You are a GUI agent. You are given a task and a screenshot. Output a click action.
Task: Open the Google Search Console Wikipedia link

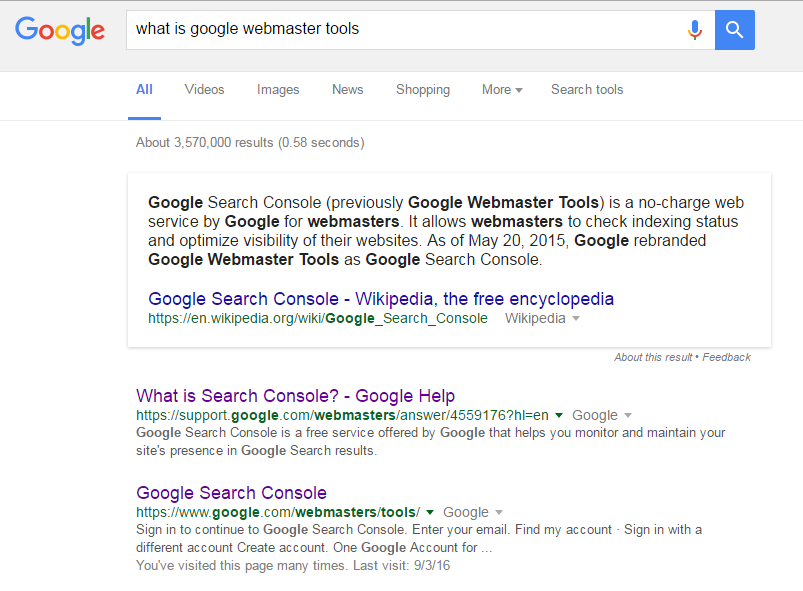[x=381, y=298]
